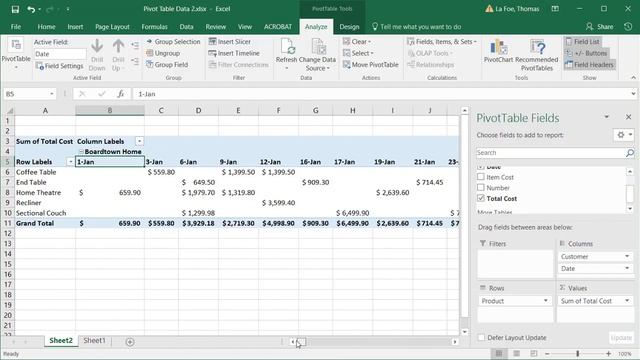The image size is (640, 360).
Task: Click Group Field command
Action: [167, 64]
